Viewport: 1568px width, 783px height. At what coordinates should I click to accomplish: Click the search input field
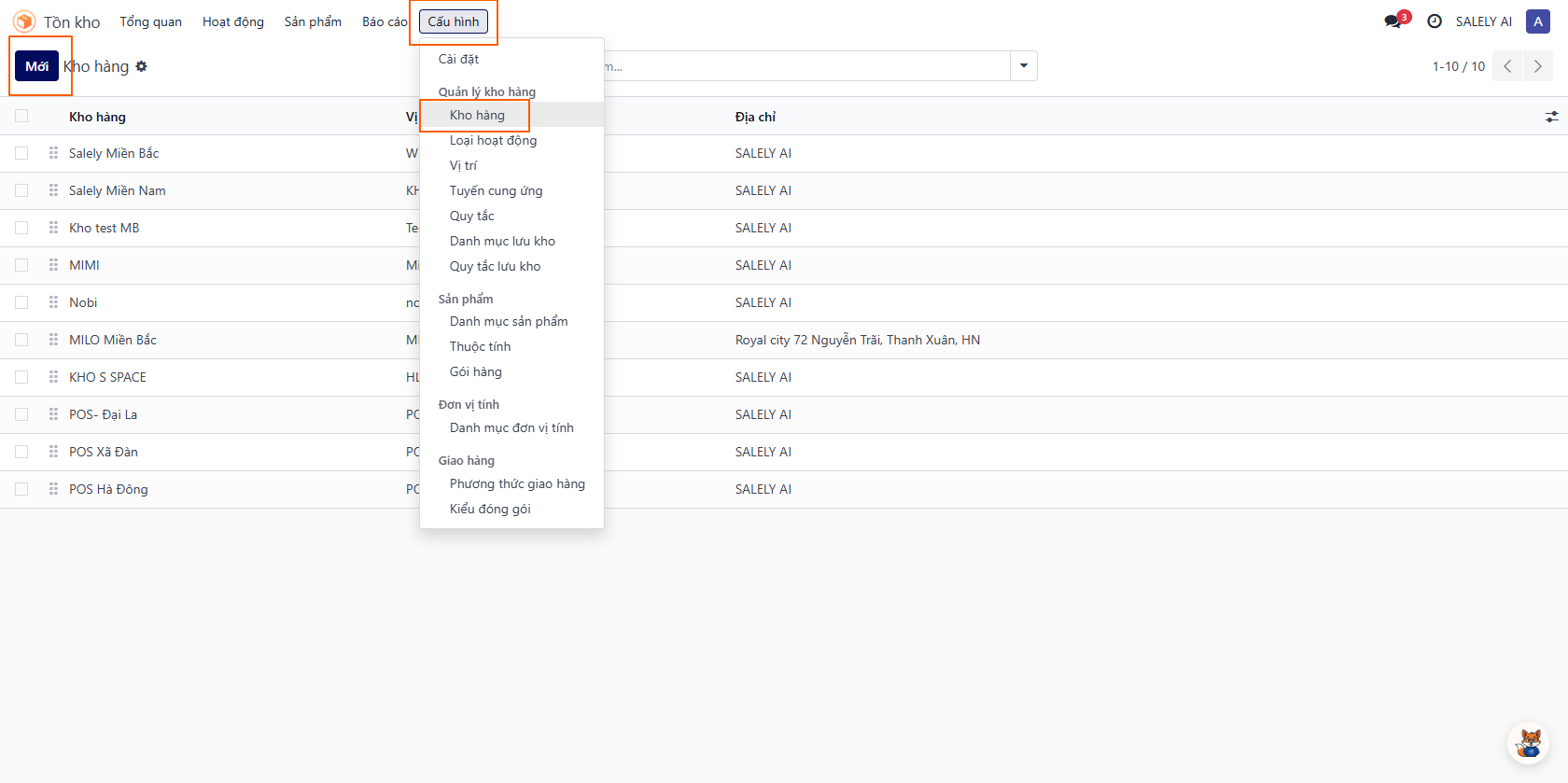coord(803,66)
